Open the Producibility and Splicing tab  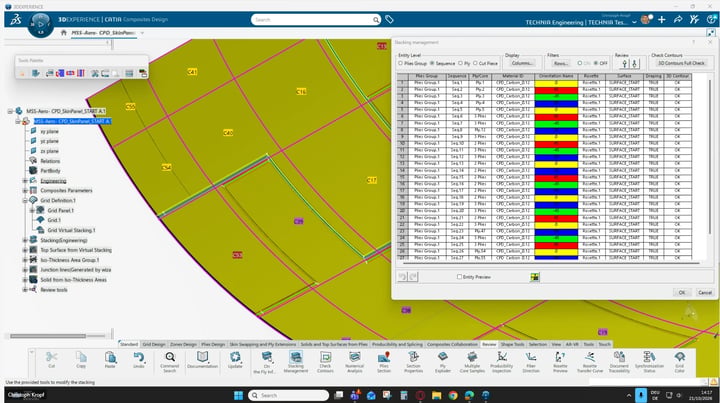point(397,344)
